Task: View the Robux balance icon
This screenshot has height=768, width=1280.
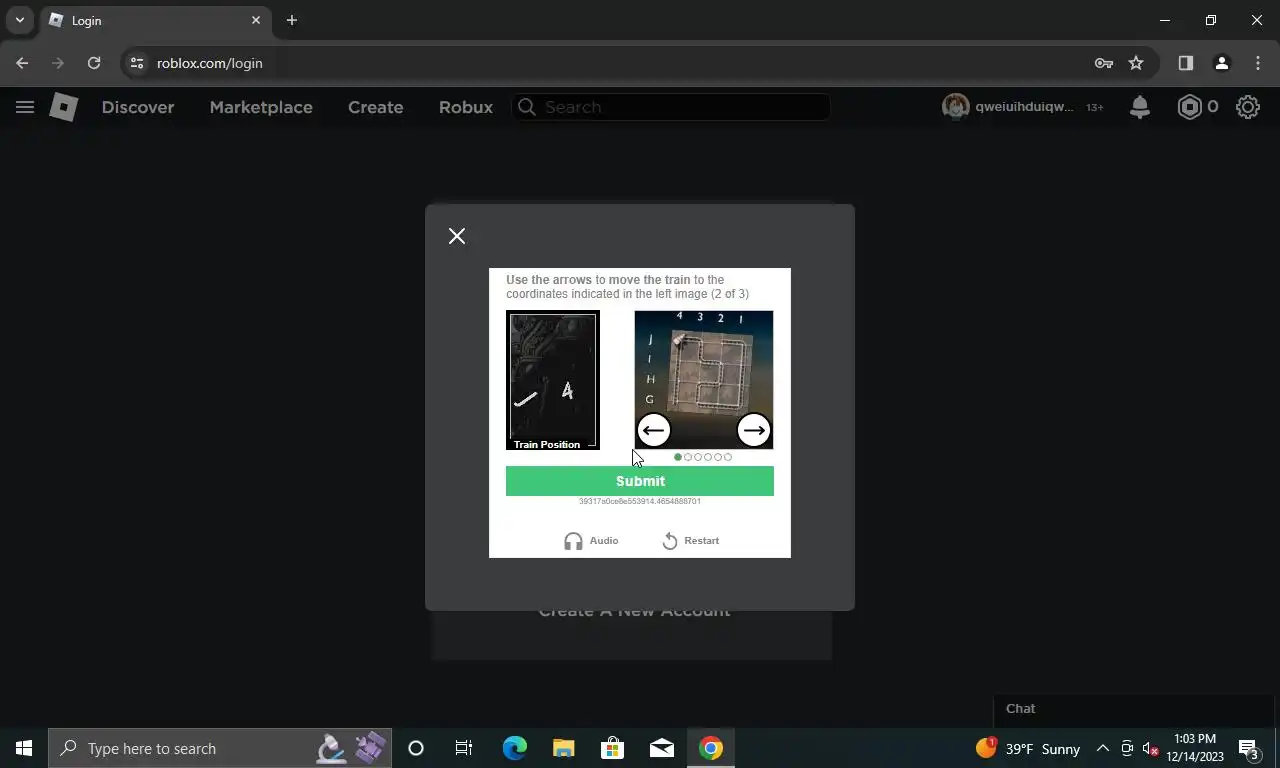Action: tap(1189, 107)
